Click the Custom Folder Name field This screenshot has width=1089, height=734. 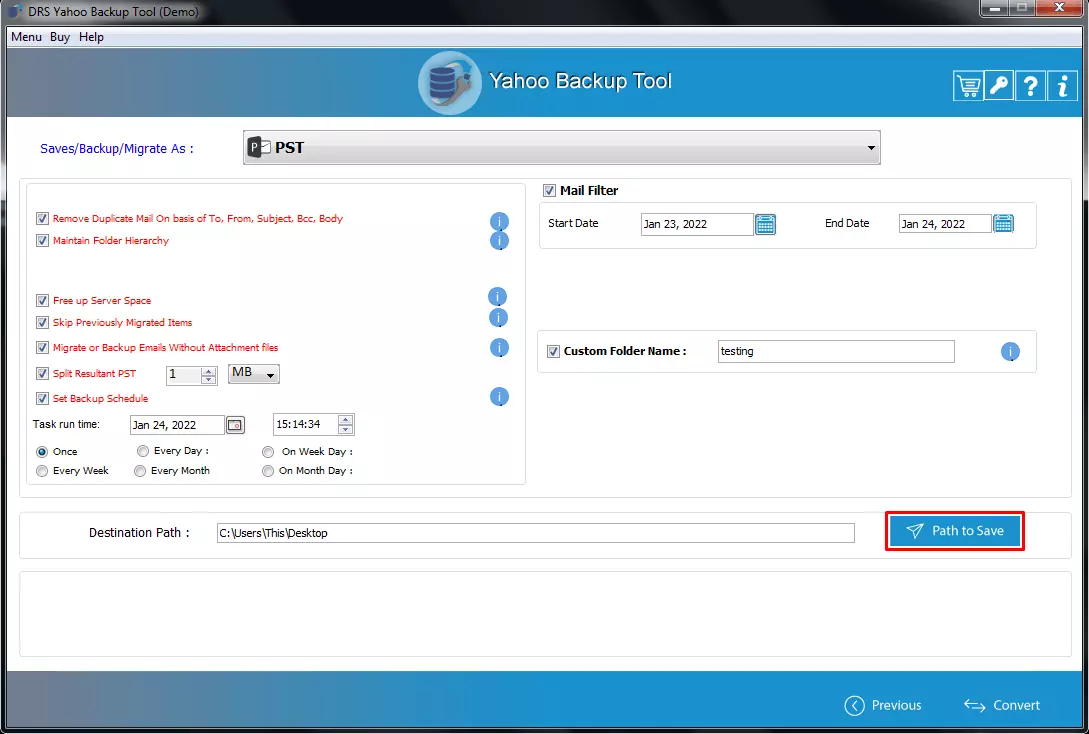836,351
